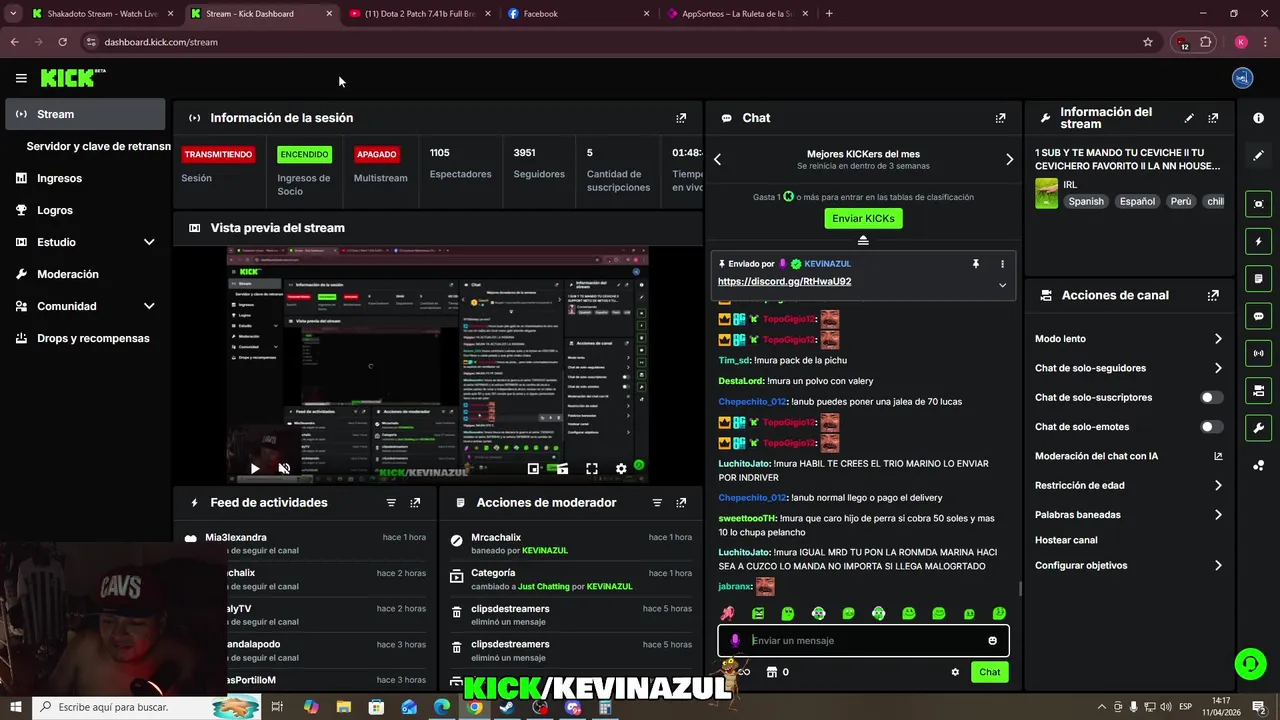This screenshot has width=1280, height=720.
Task: Edit stream info with the pencil icon
Action: tap(1189, 118)
